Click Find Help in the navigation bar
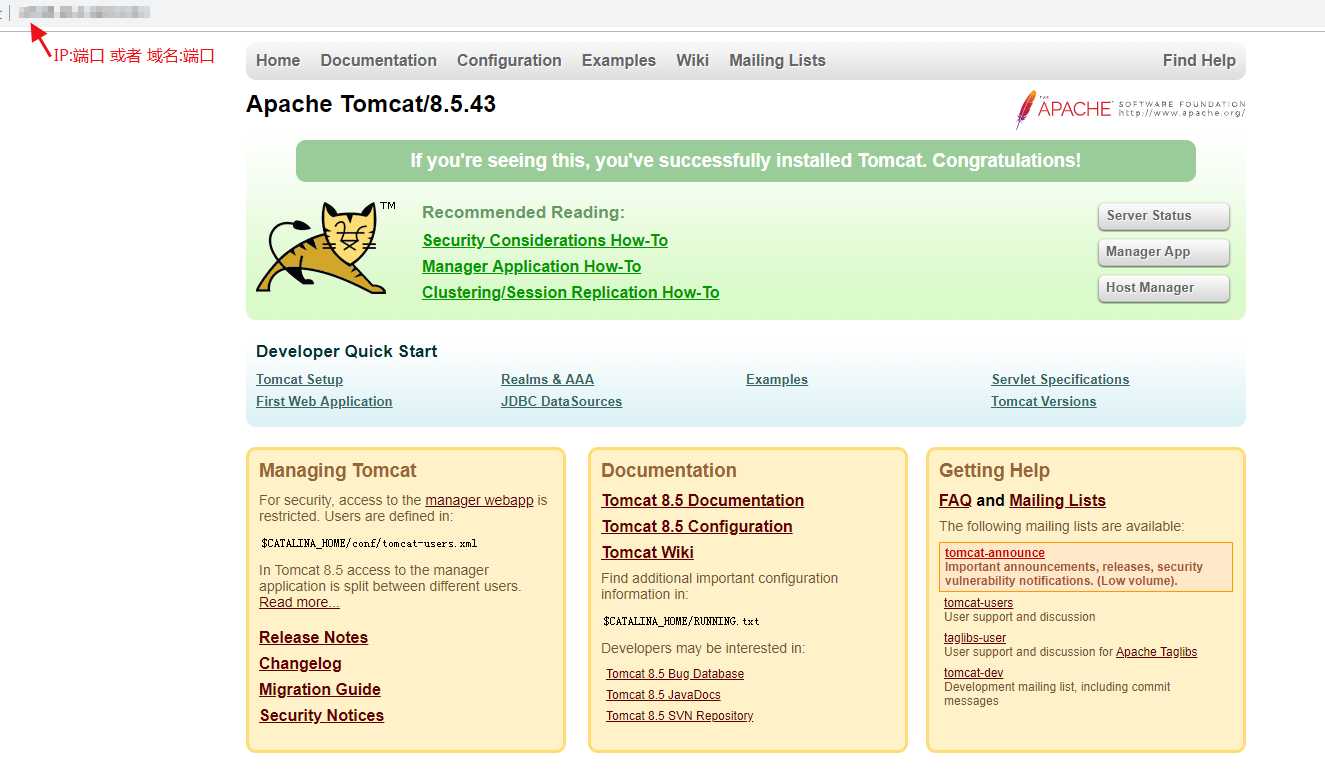Screen dimensions: 1325x780 coord(1199,60)
